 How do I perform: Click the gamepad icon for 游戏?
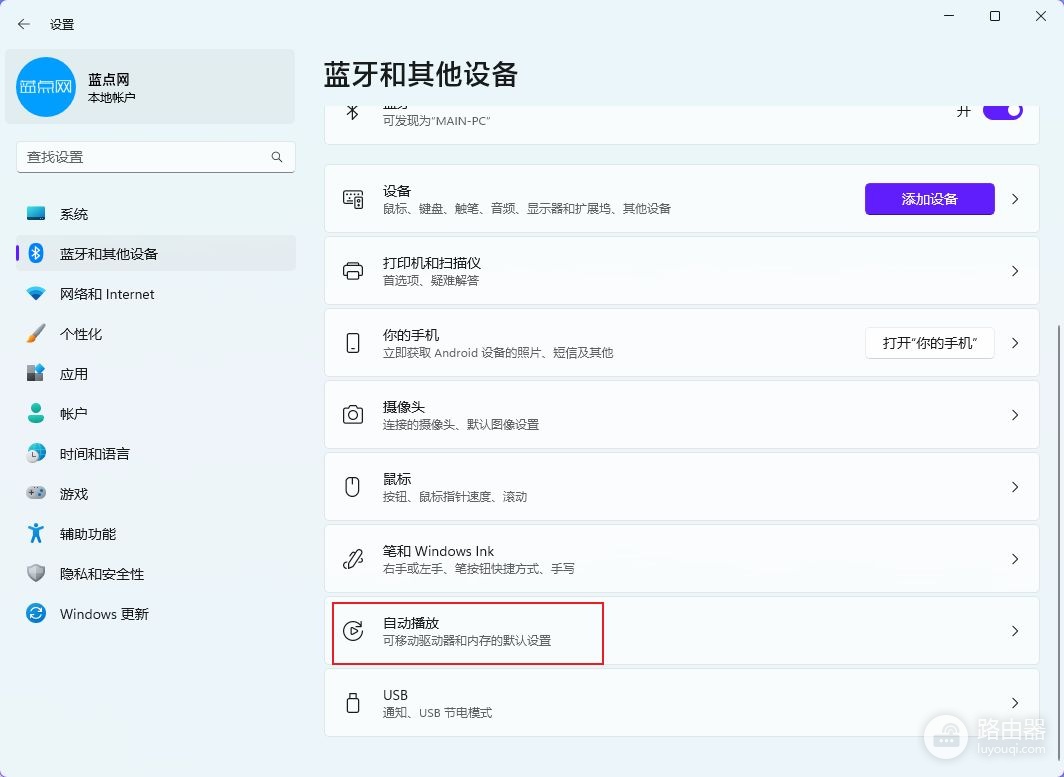pyautogui.click(x=36, y=493)
